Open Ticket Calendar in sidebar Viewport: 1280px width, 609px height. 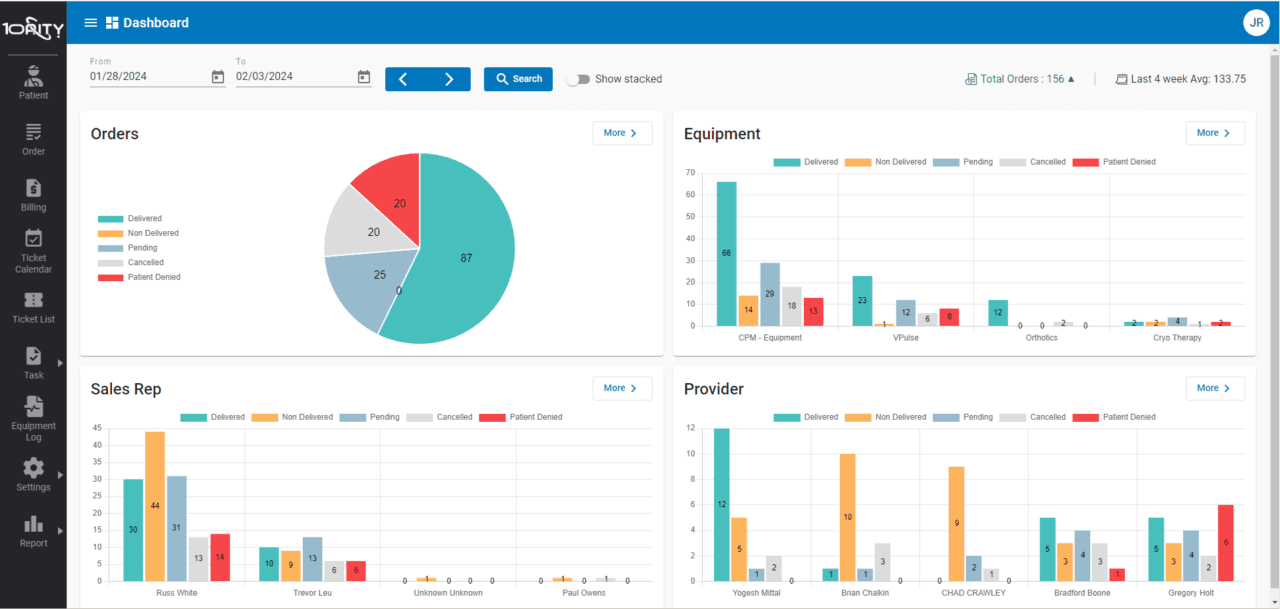point(33,251)
